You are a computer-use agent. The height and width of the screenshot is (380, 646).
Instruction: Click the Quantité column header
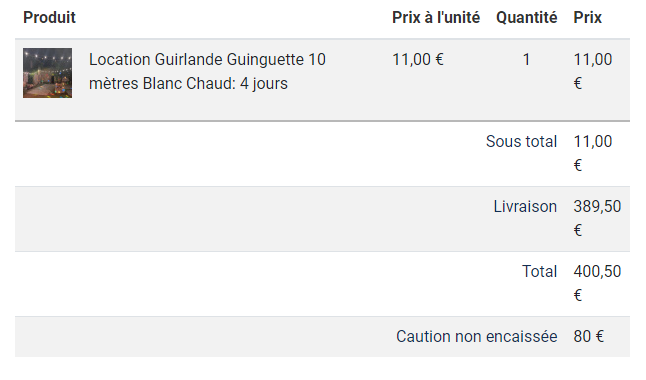[x=527, y=17]
